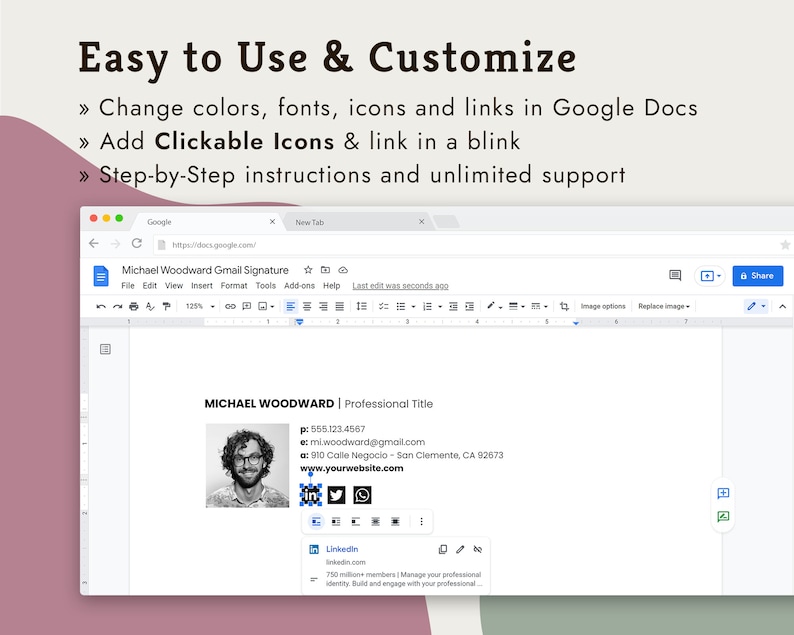Toggle justify alignment
This screenshot has height=635, width=794.
(x=339, y=306)
